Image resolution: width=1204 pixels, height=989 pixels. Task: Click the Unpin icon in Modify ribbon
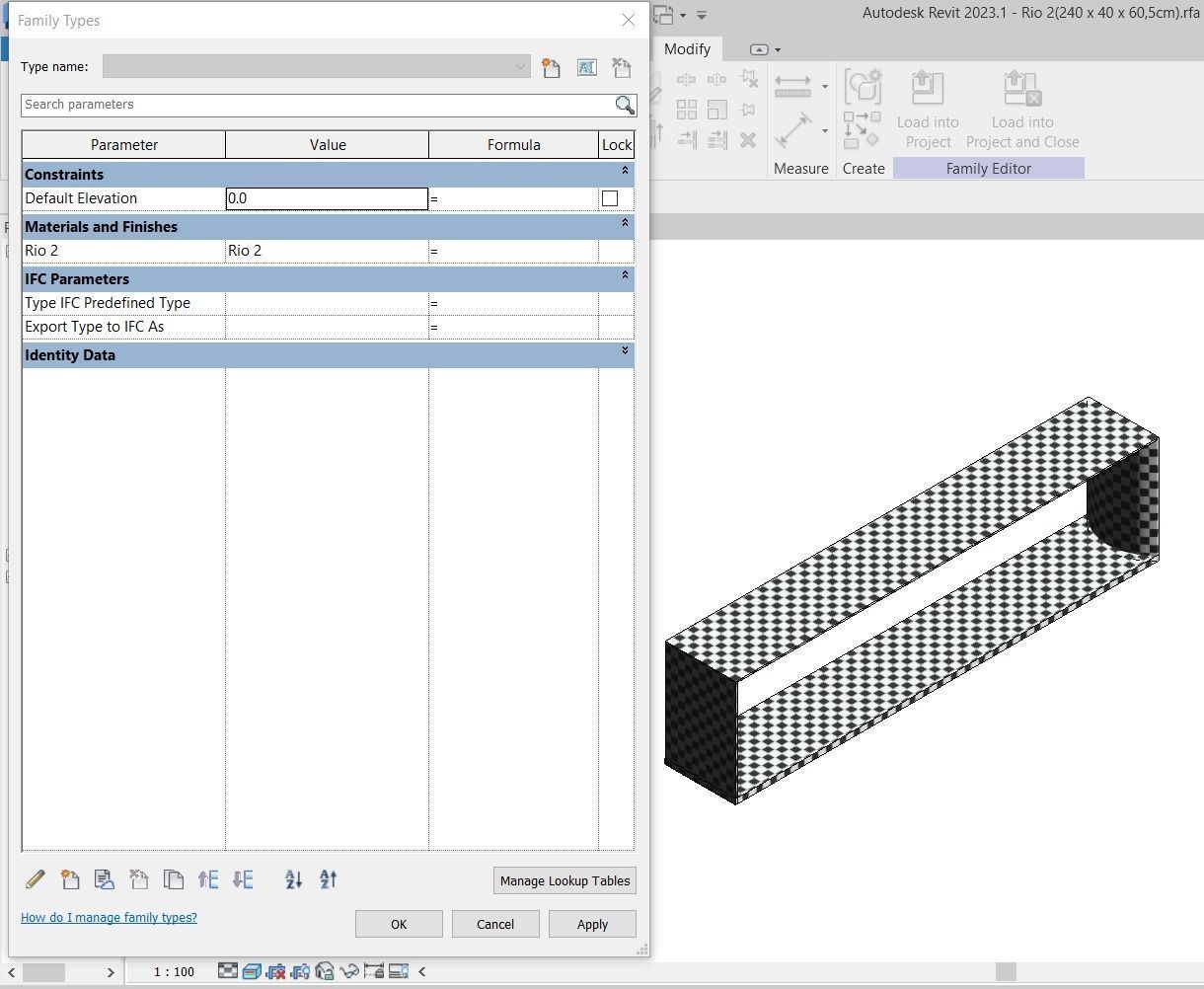coord(748,79)
